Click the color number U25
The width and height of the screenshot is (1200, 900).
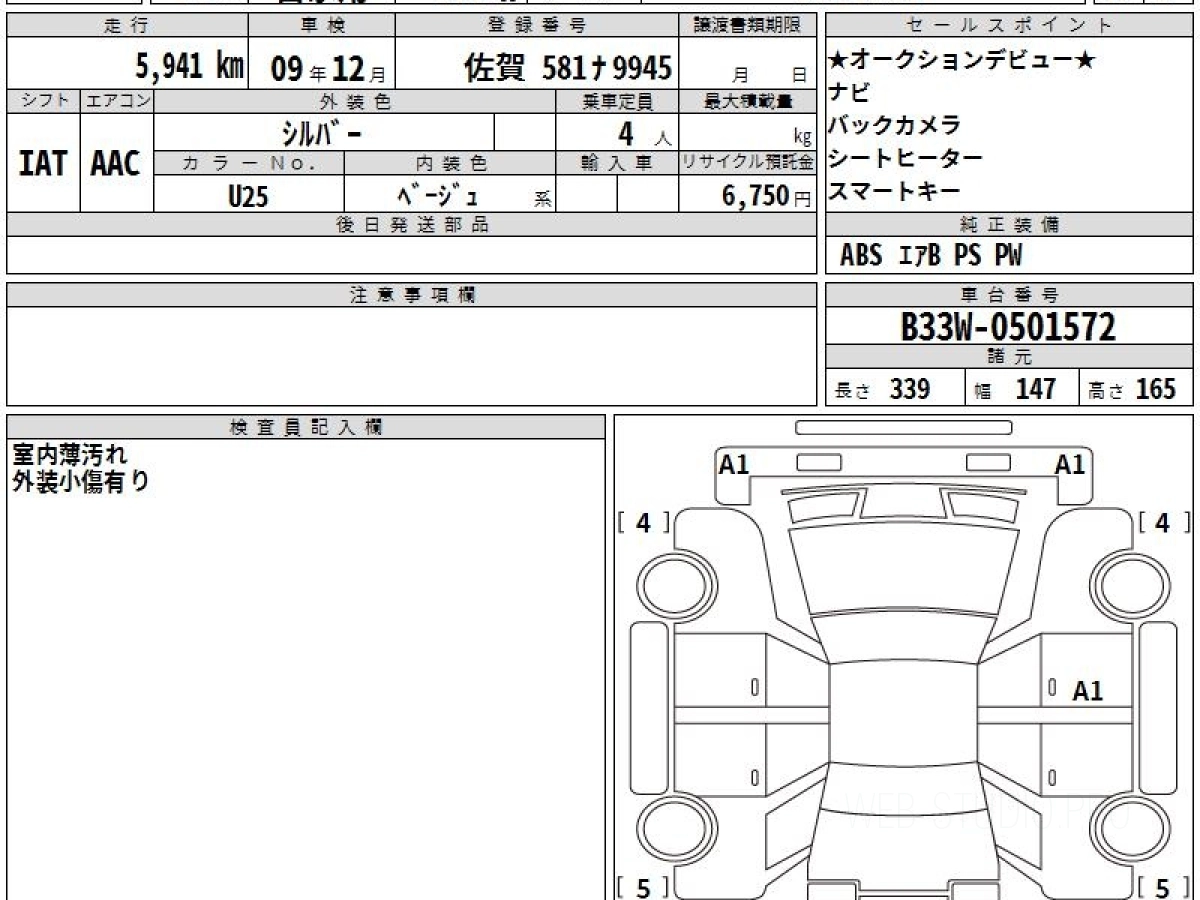pyautogui.click(x=248, y=196)
